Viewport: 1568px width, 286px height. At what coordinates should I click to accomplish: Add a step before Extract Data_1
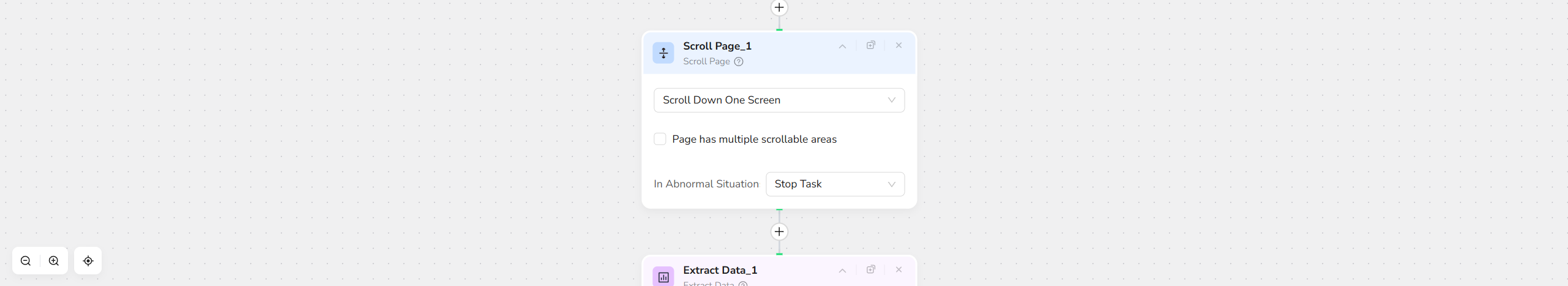coord(779,231)
